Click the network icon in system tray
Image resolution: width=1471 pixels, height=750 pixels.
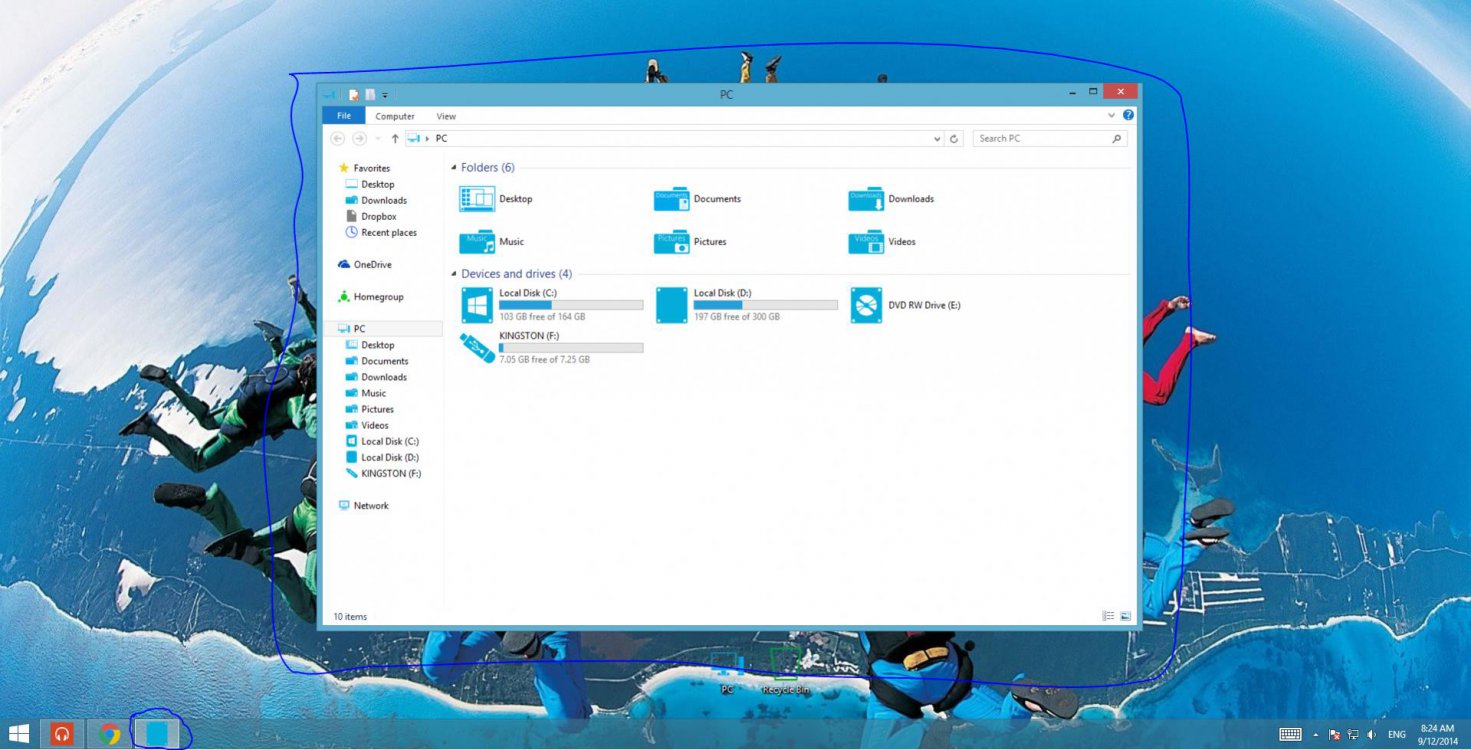tap(1353, 735)
